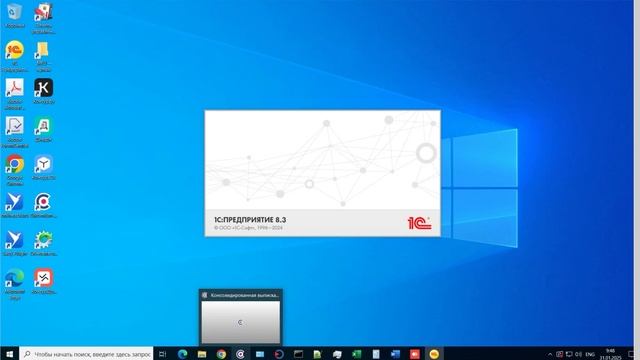Launch Google Chrome from desktop
This screenshot has height=360, width=640.
[x=15, y=164]
